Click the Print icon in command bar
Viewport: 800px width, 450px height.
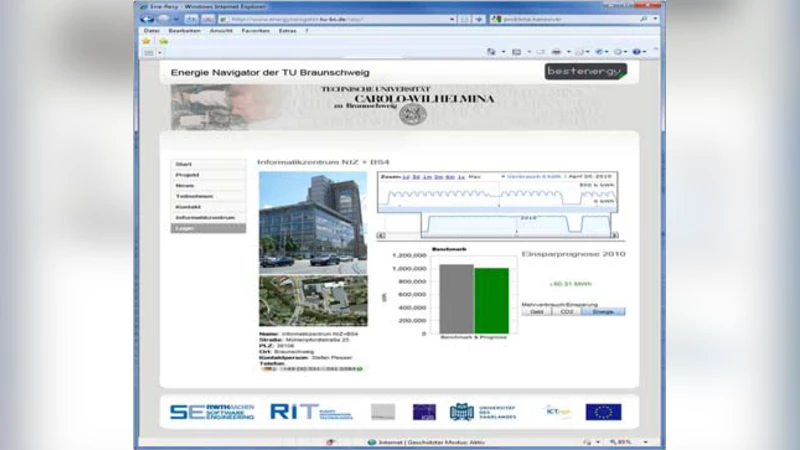point(552,52)
